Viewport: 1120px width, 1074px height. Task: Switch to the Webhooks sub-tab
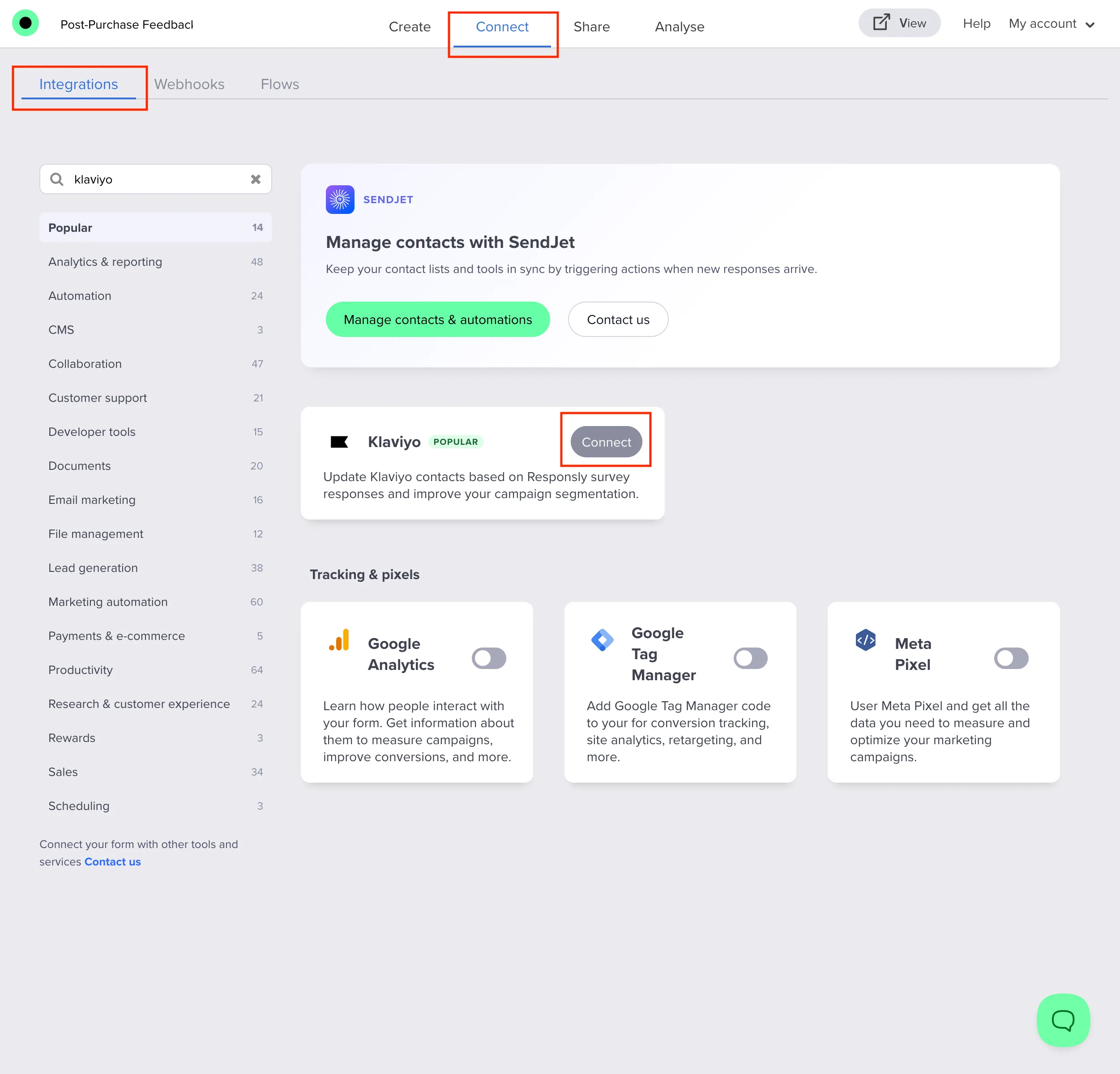(x=189, y=84)
